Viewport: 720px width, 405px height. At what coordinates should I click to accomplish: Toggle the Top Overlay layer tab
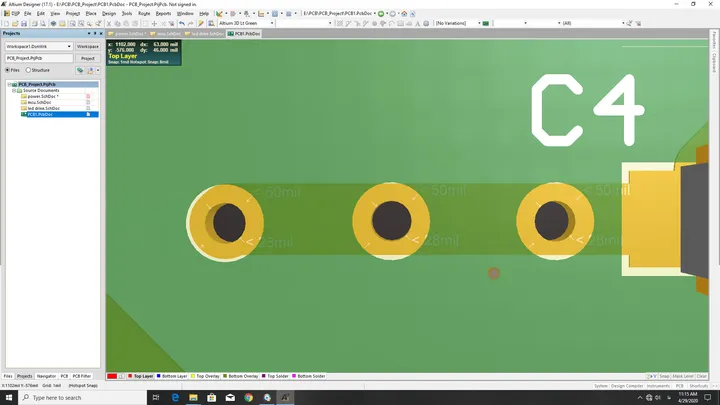coord(205,376)
